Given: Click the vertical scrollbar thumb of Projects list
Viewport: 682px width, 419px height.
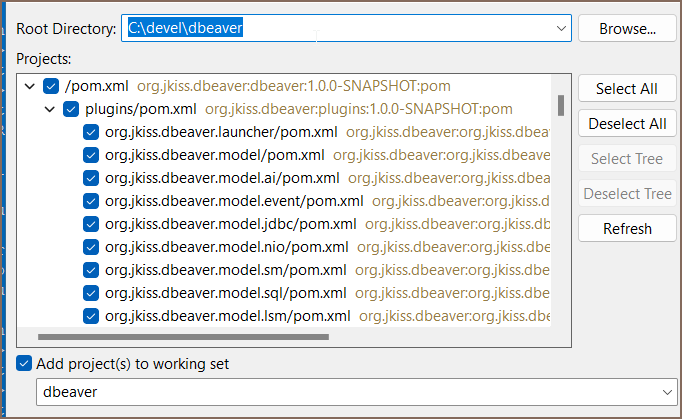Looking at the screenshot, I should 561,105.
